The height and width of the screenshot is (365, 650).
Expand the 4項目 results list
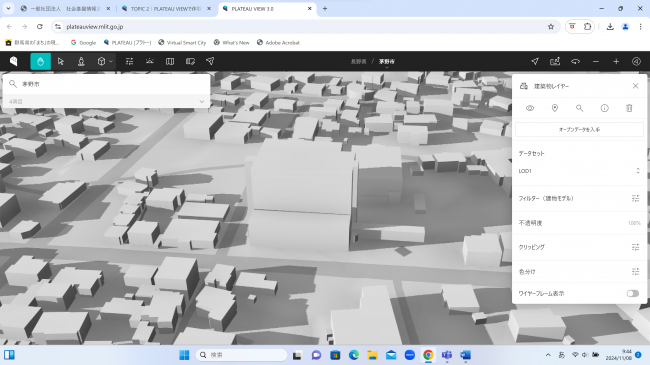(107, 101)
